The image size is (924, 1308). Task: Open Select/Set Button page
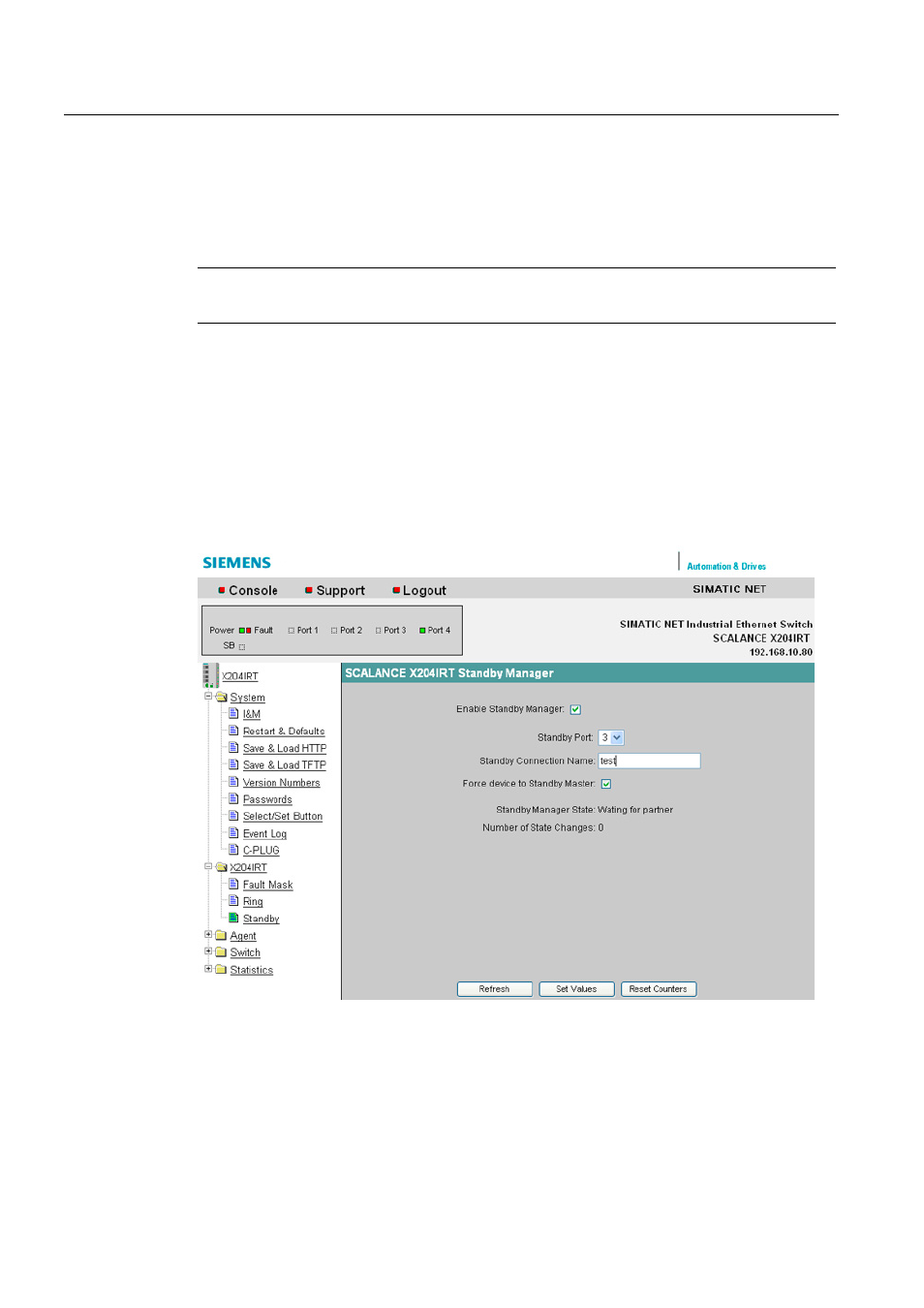[283, 817]
